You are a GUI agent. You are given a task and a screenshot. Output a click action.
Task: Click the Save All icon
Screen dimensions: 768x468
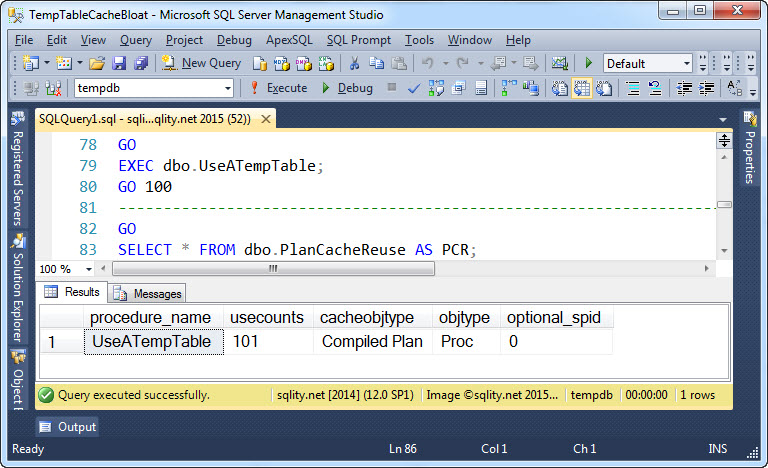coord(141,63)
